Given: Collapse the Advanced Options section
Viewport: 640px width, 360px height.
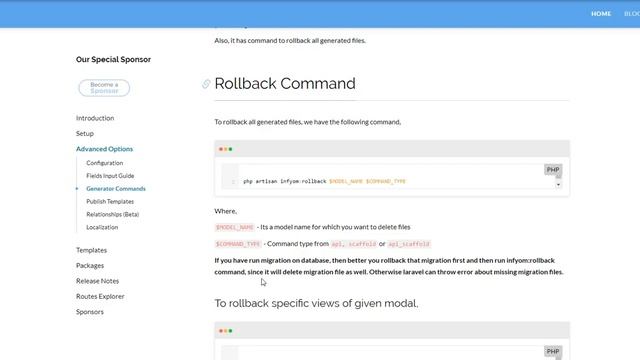Looking at the screenshot, I should (x=104, y=149).
